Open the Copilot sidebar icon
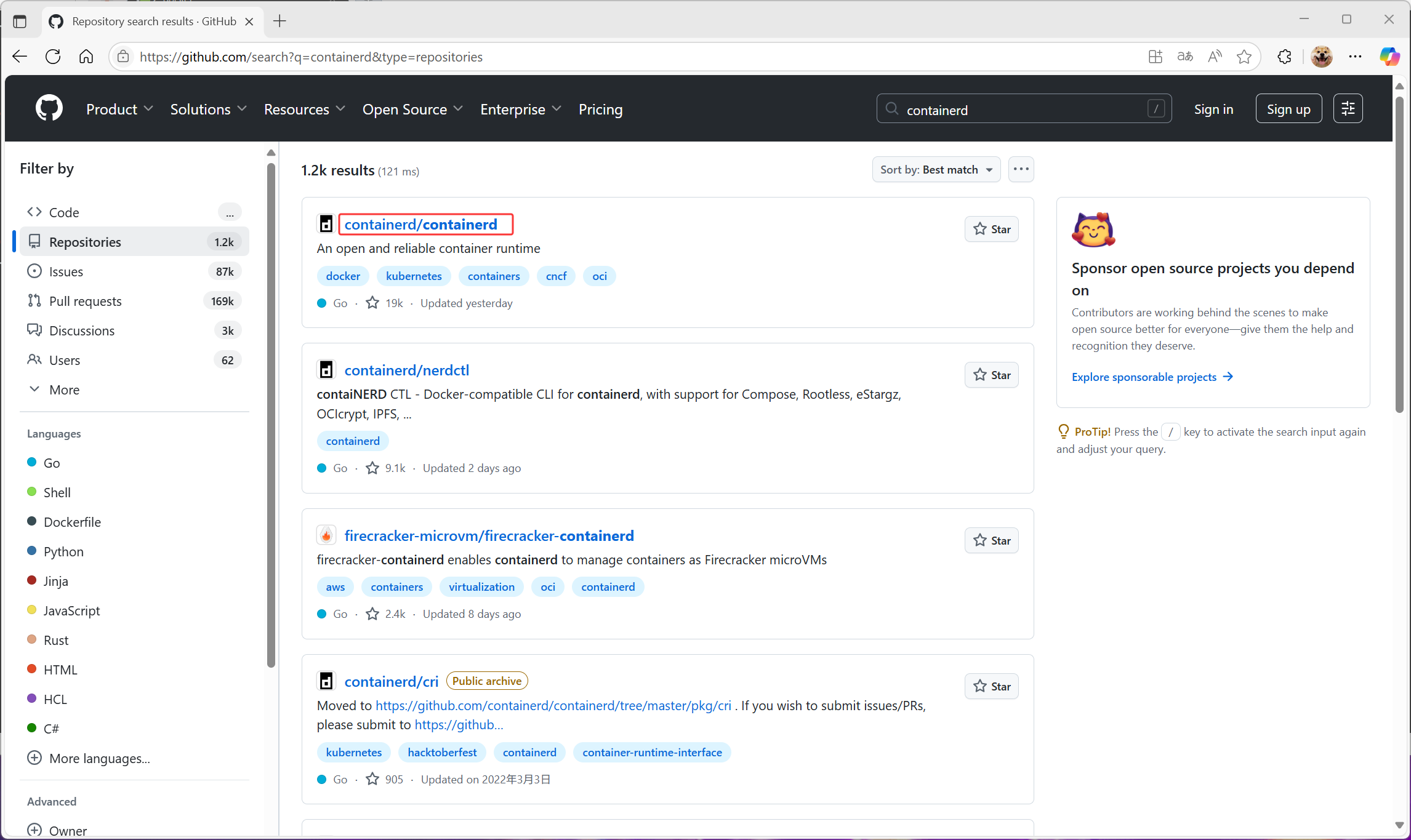The image size is (1411, 840). click(1389, 57)
